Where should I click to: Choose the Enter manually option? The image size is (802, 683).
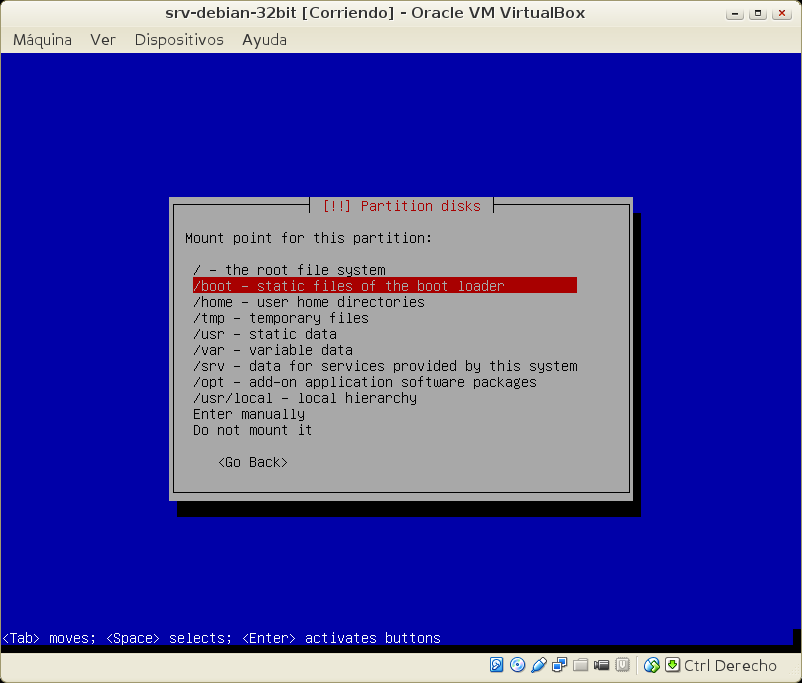click(x=249, y=414)
